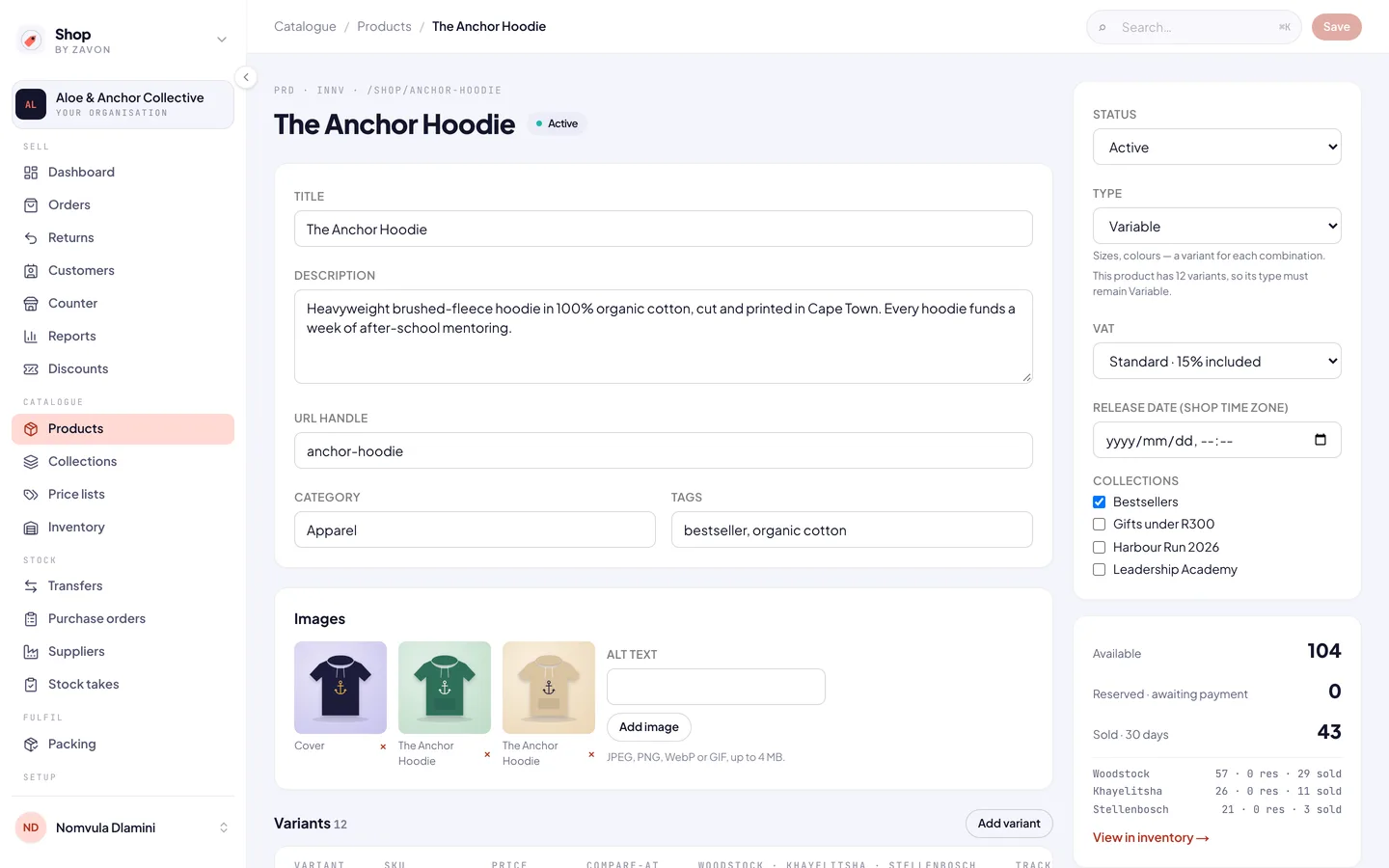Click the Returns arrow icon
The width and height of the screenshot is (1389, 868).
pyautogui.click(x=31, y=238)
